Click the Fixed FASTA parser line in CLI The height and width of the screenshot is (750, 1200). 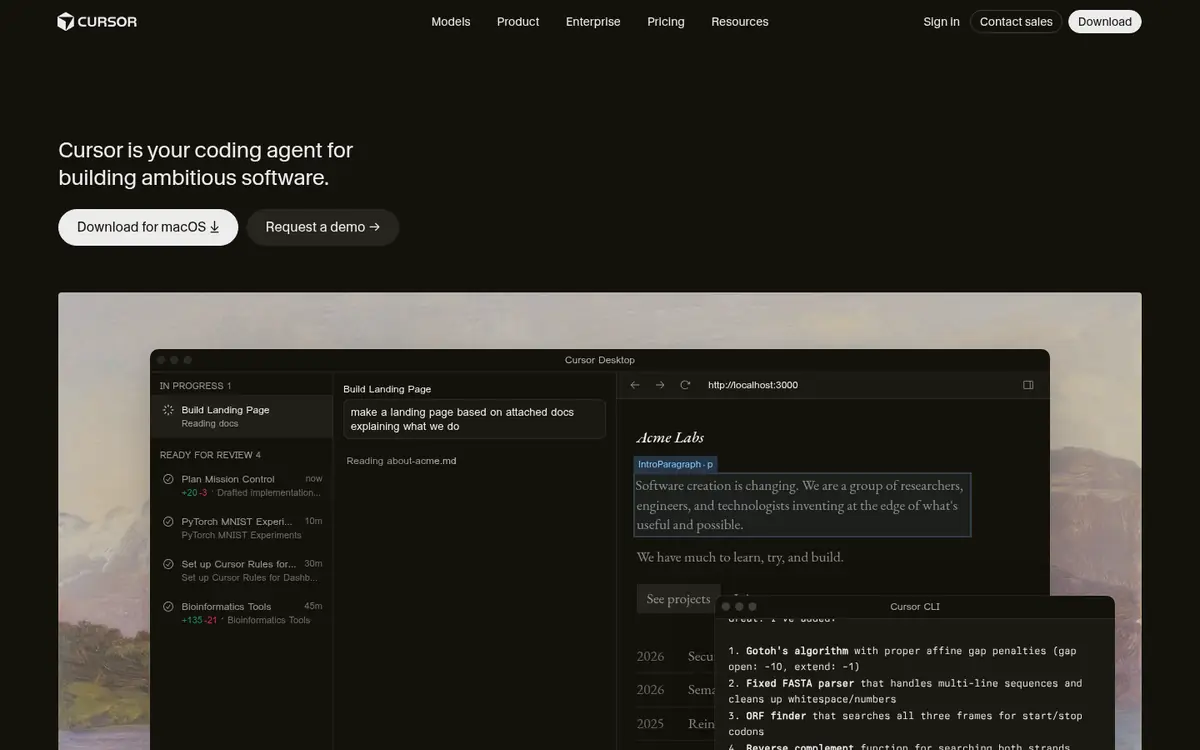click(905, 691)
